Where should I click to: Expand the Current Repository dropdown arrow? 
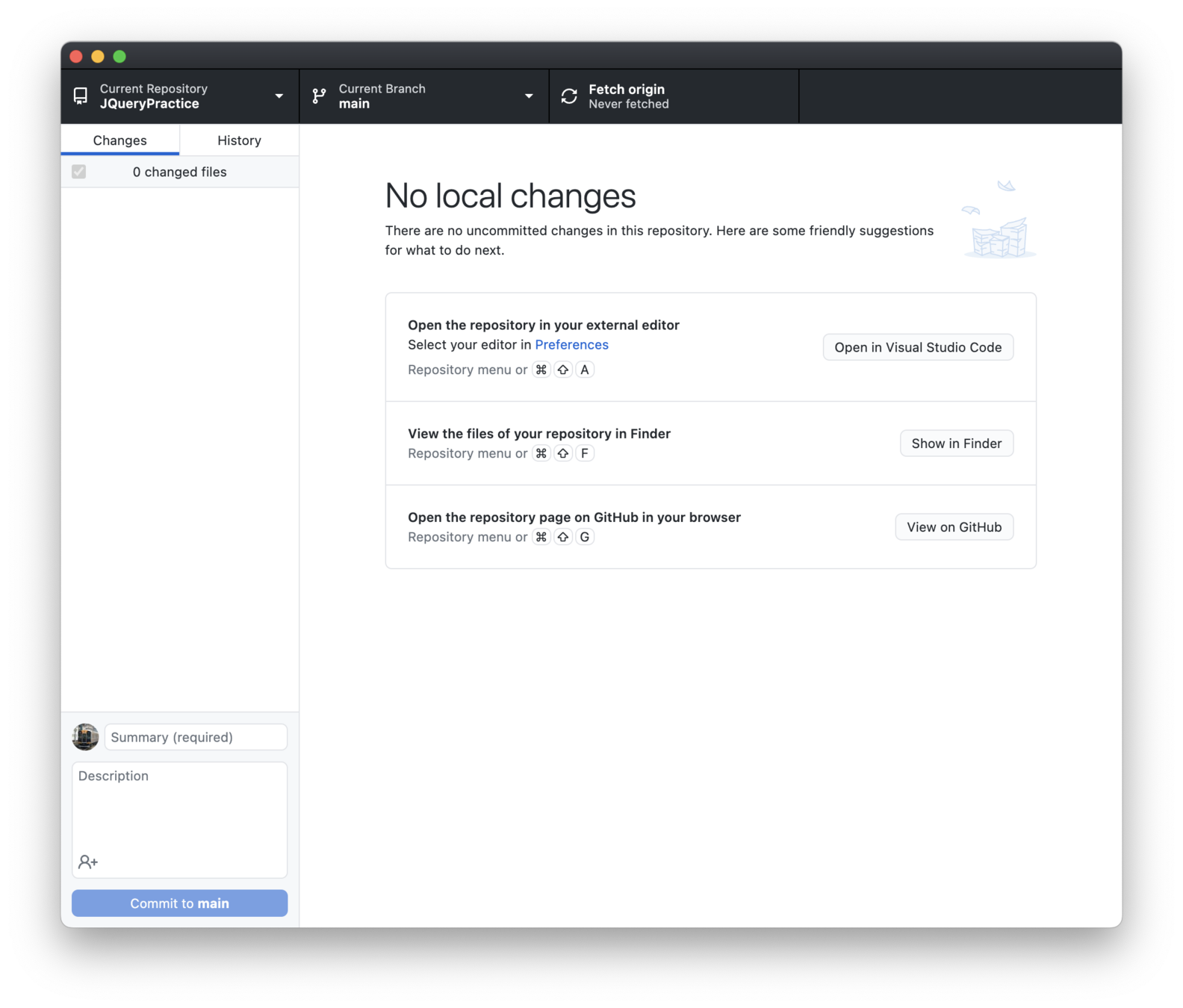279,96
